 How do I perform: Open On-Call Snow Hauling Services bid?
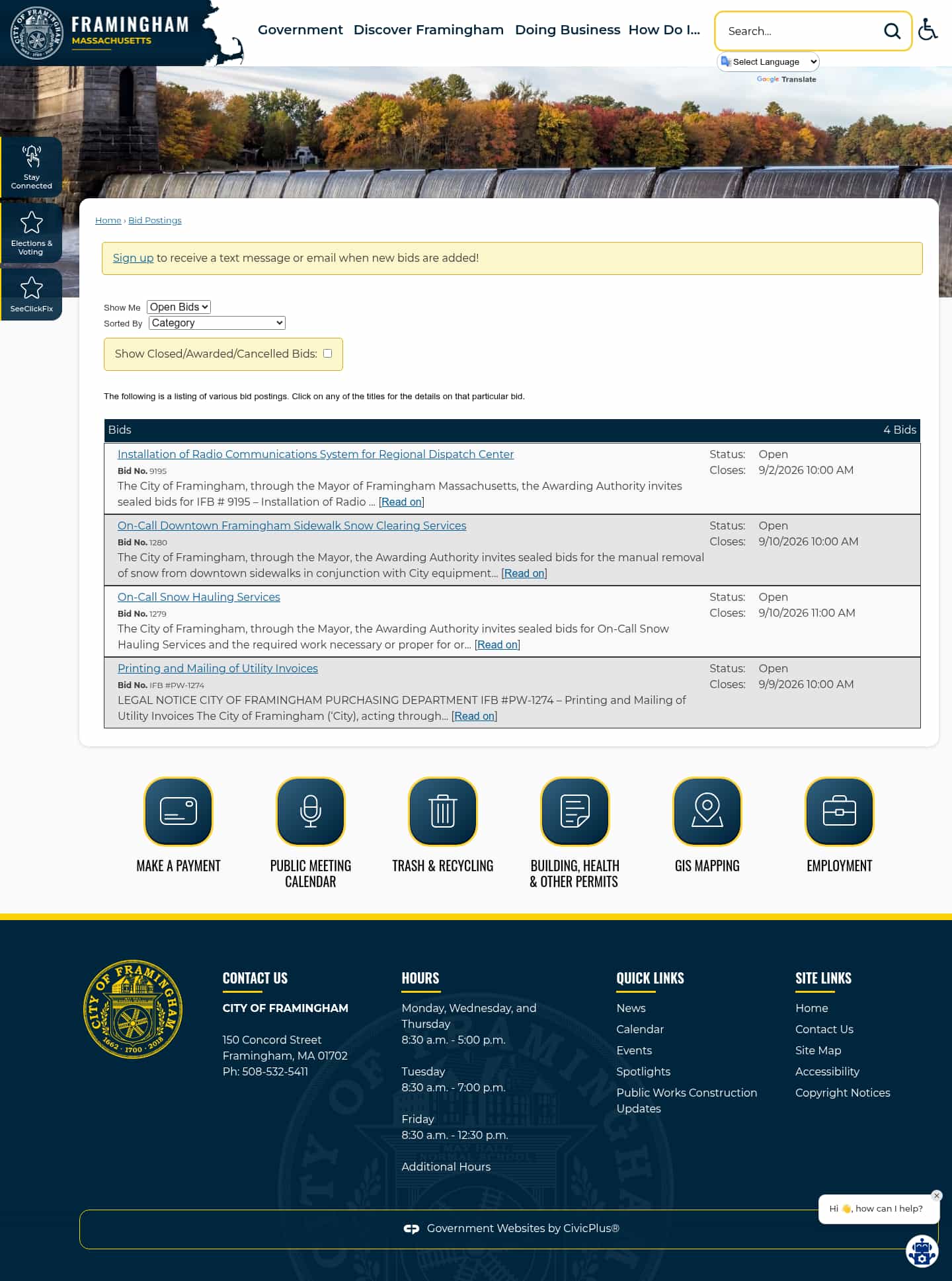[x=199, y=597]
